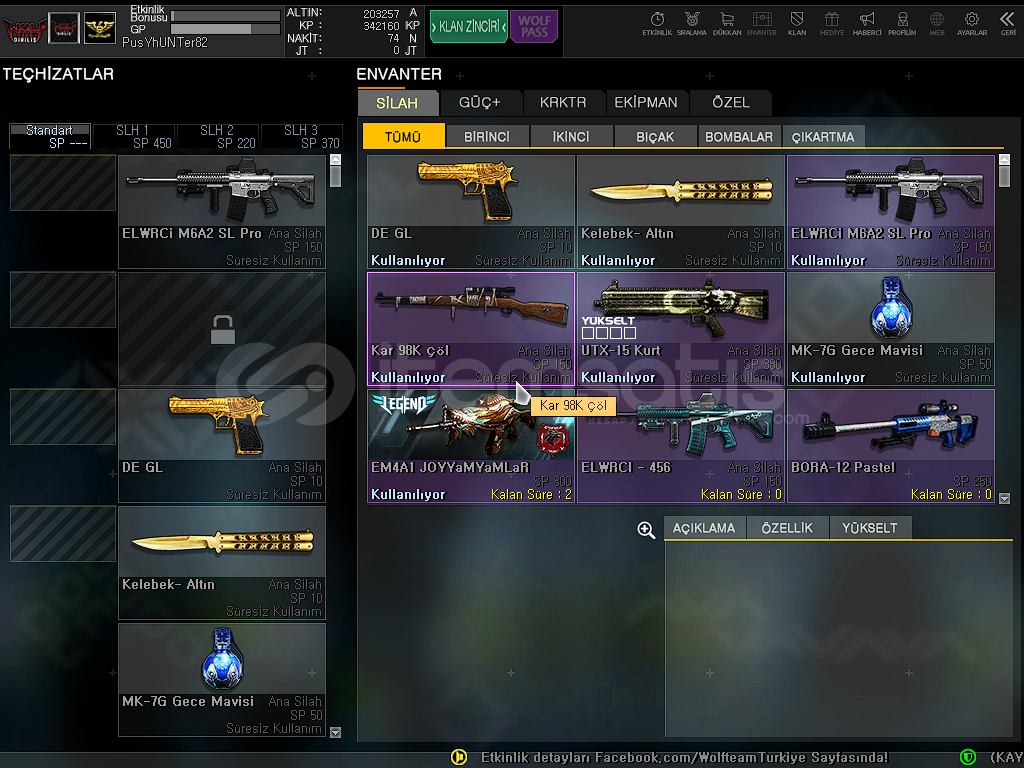Click inventory scrollbar up arrow
The height and width of the screenshot is (768, 1024).
(x=1004, y=159)
